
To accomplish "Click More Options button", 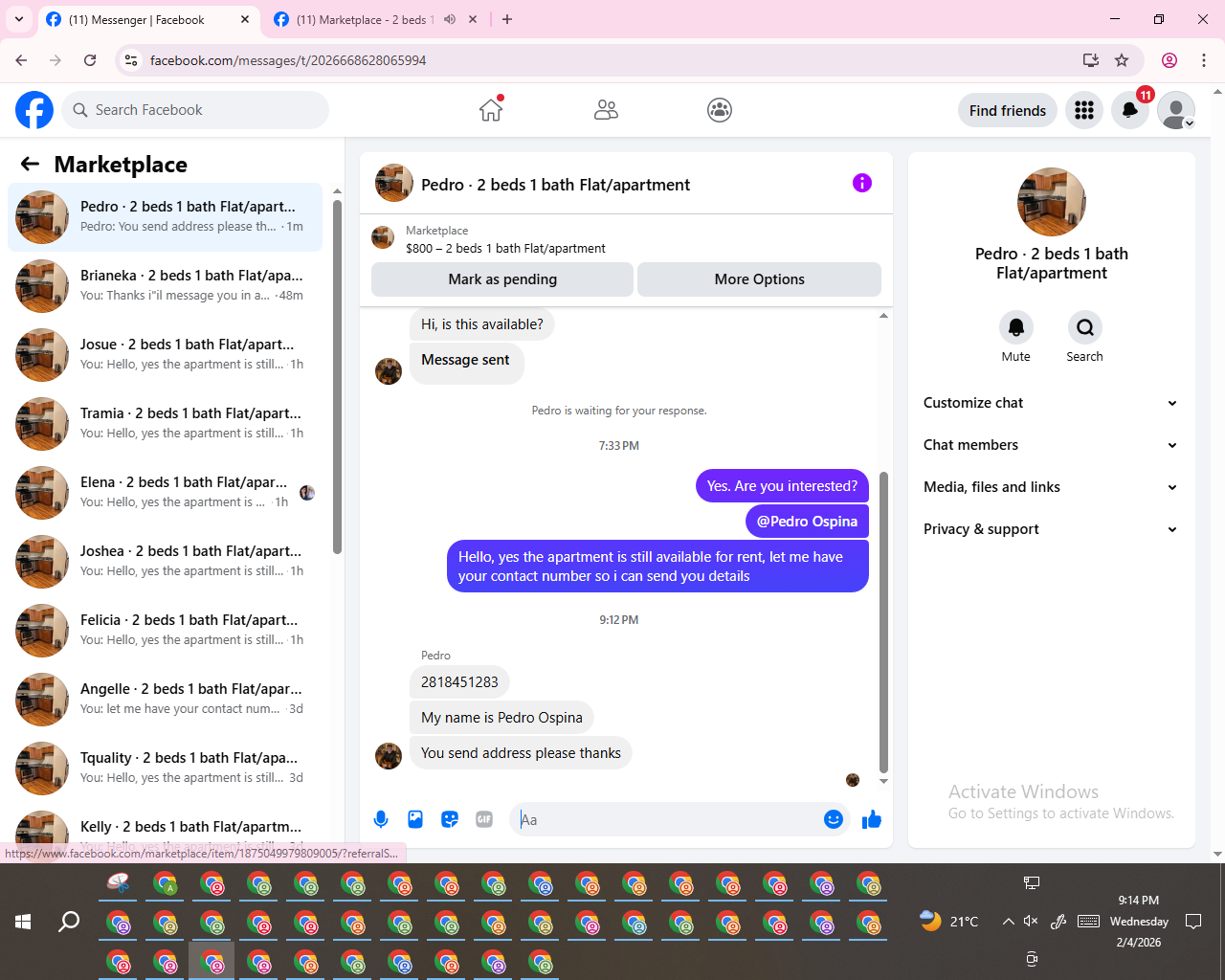I will pos(760,279).
